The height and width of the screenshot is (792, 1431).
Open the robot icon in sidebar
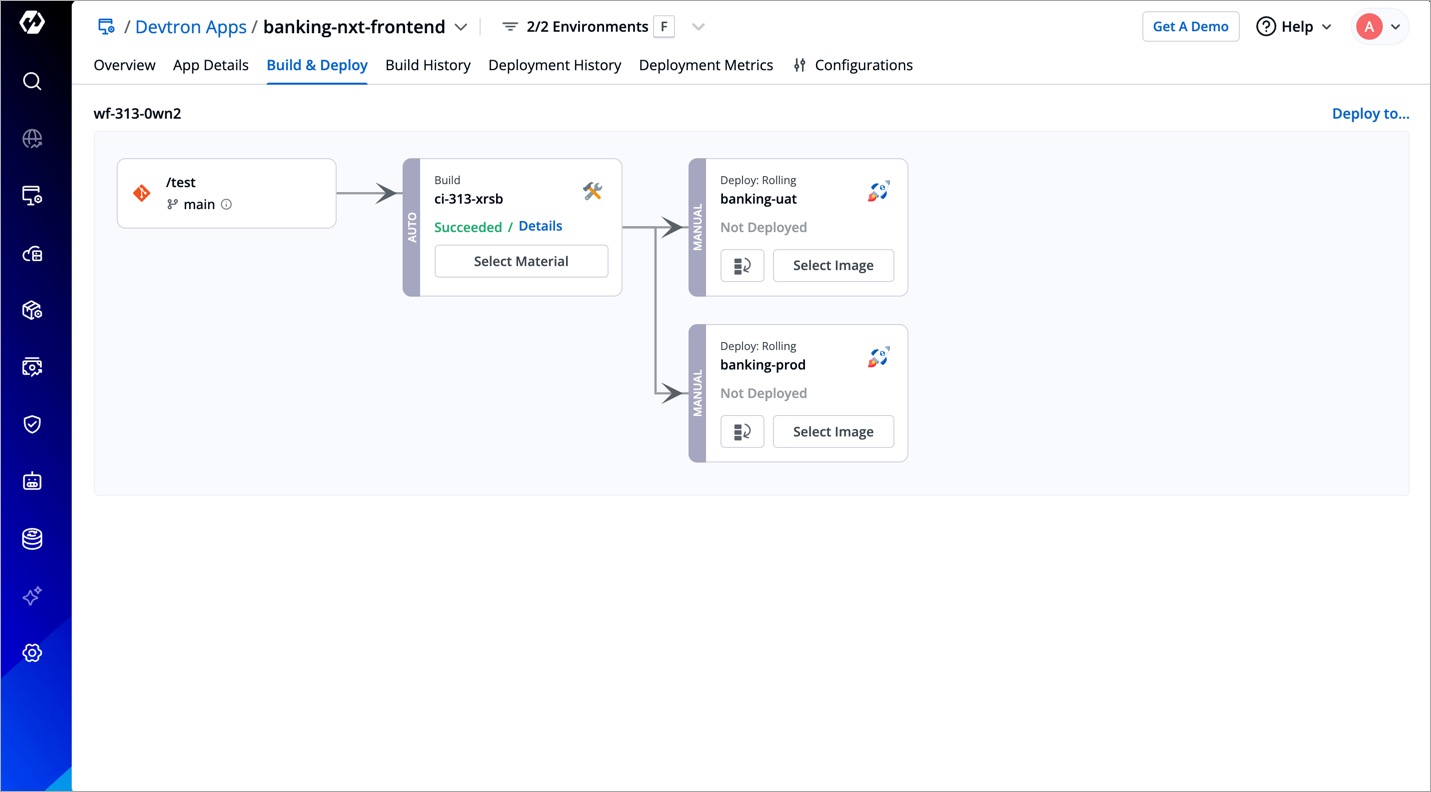(32, 482)
